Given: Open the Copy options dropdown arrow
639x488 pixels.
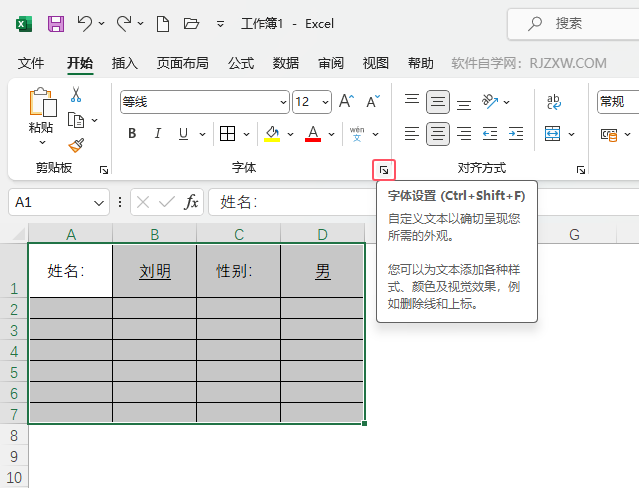Looking at the screenshot, I should [95, 120].
